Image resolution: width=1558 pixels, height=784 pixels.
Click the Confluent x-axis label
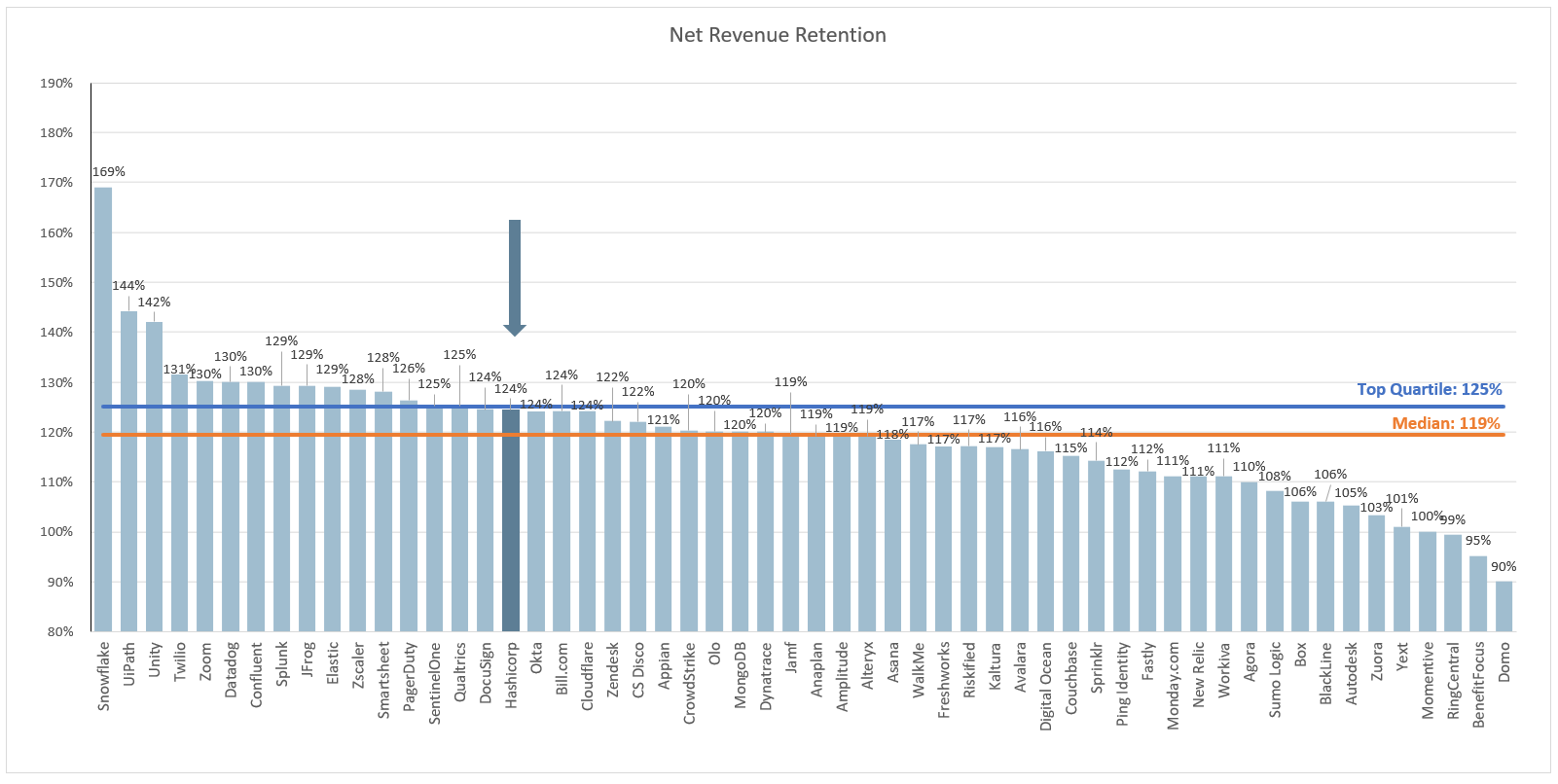coord(256,674)
